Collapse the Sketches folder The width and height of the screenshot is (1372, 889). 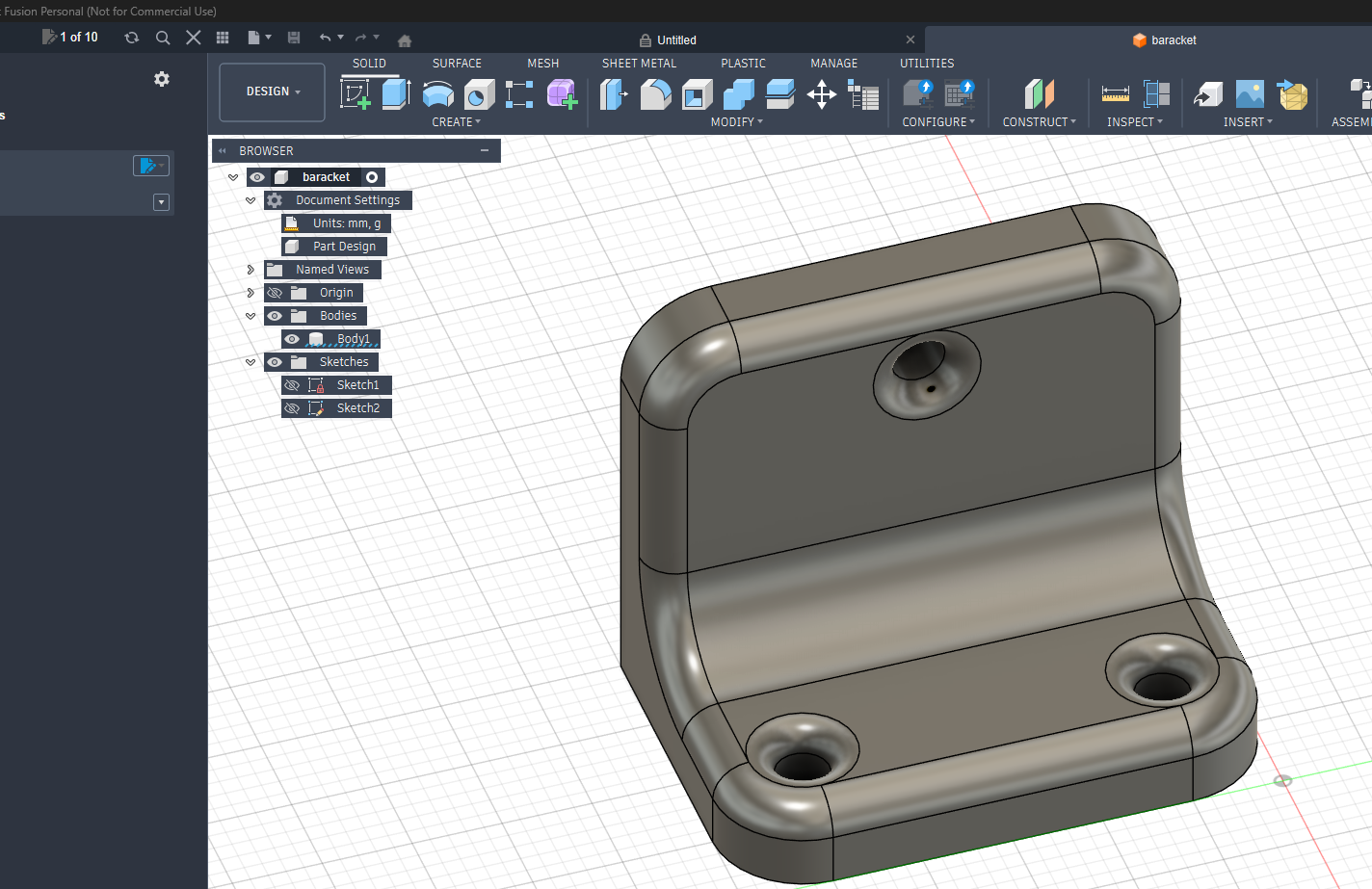(251, 362)
